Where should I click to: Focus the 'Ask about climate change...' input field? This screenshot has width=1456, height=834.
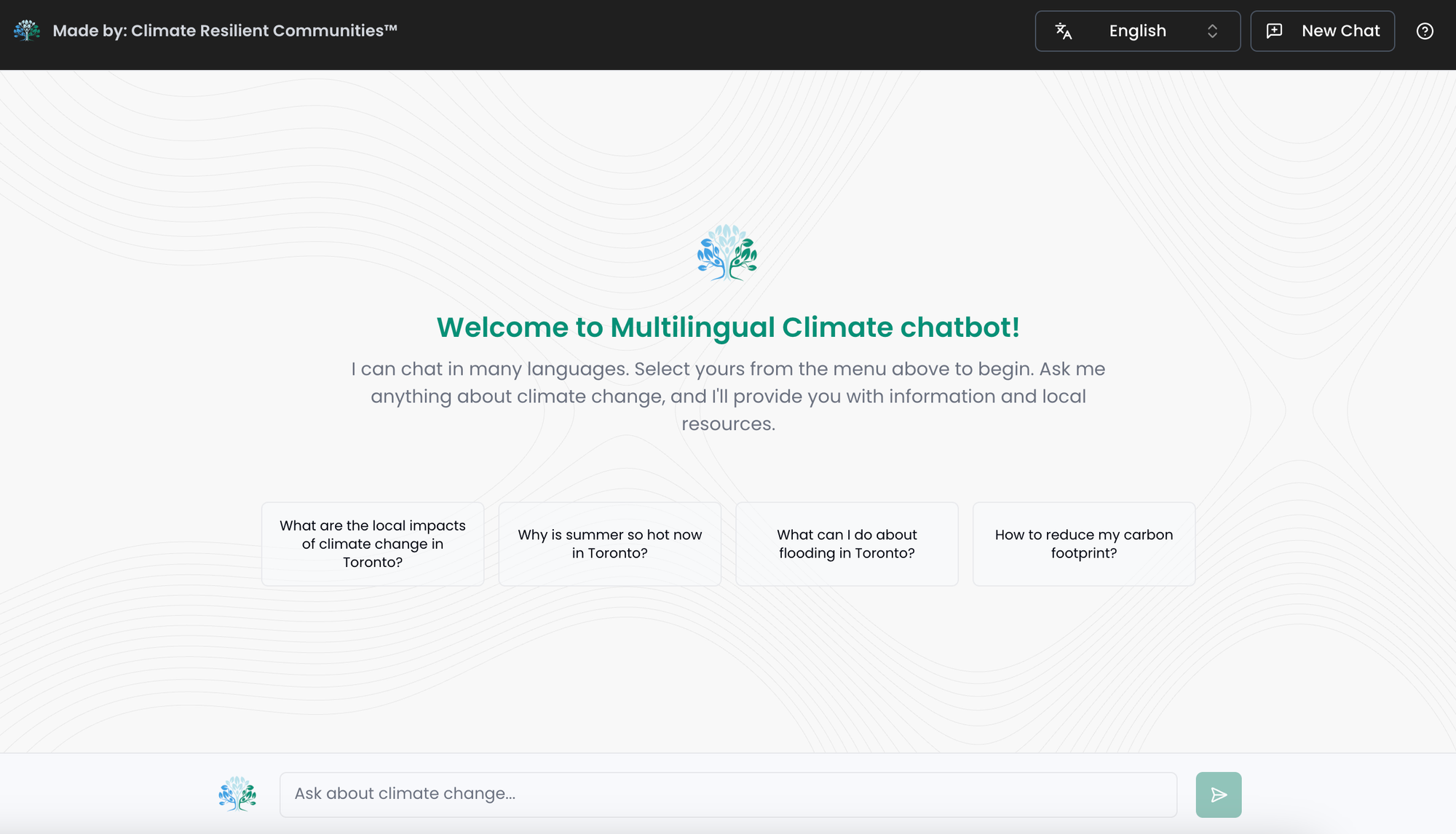pos(728,794)
